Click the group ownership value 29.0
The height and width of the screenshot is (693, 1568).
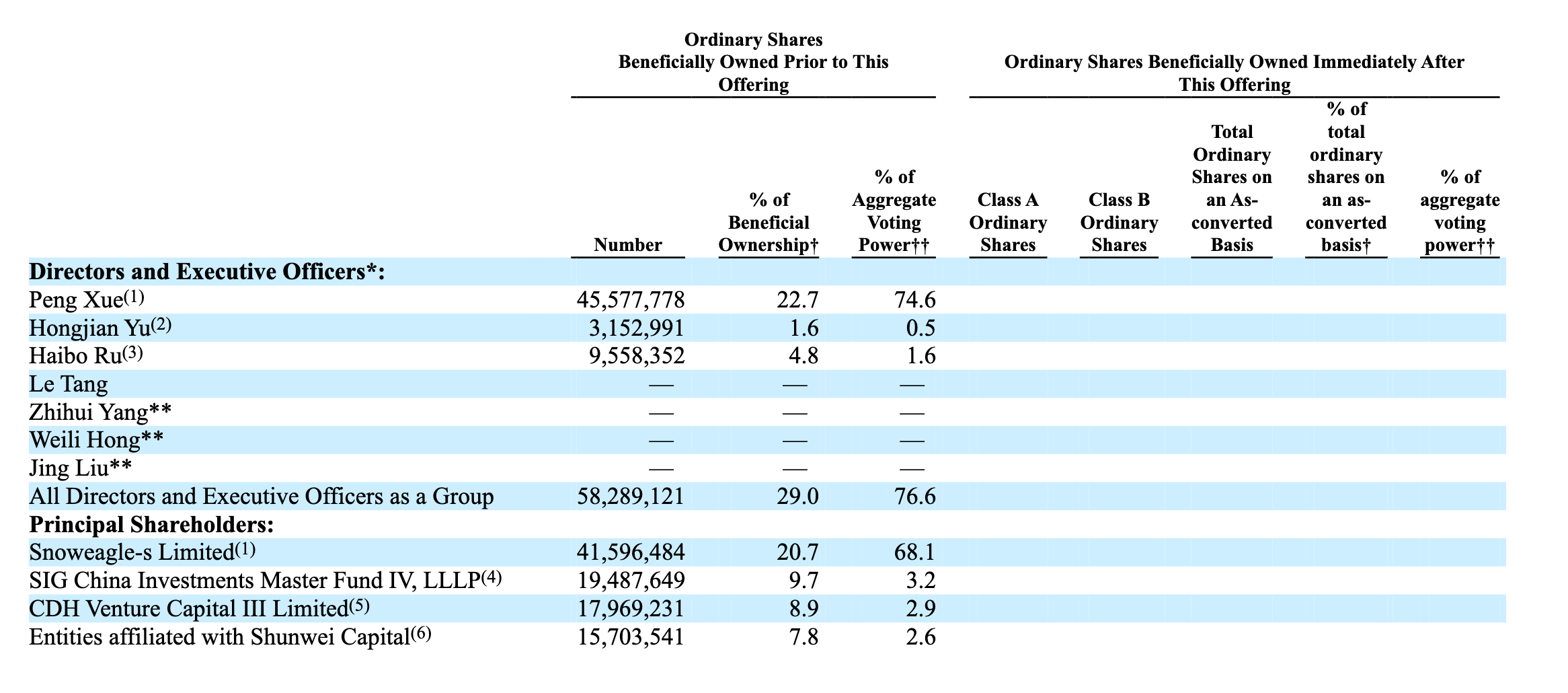point(797,497)
